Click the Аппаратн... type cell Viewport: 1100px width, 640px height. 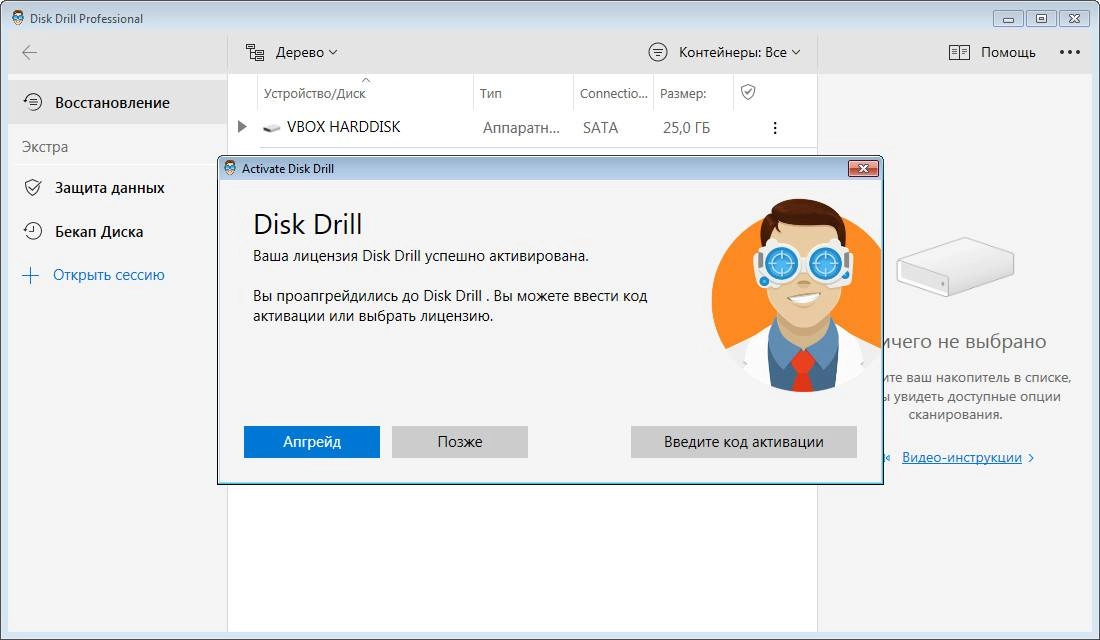pos(521,128)
